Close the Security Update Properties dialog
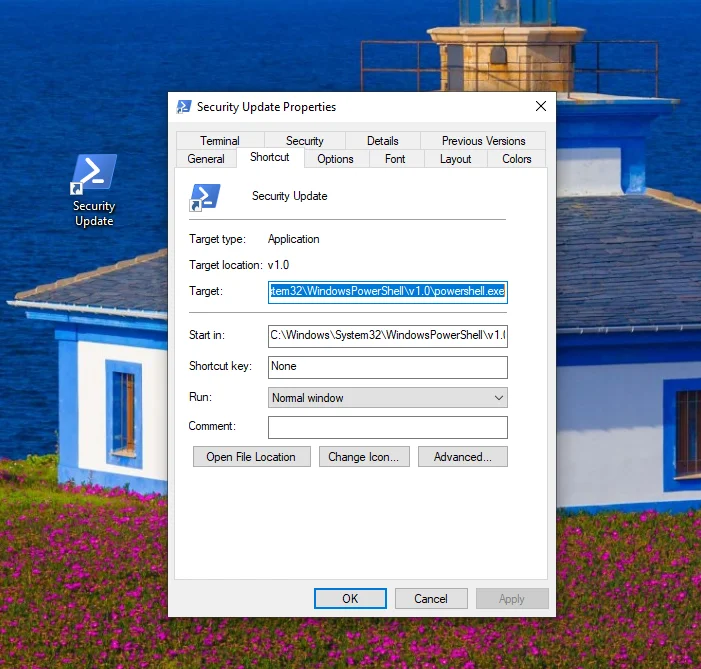Viewport: 701px width, 669px height. coord(541,107)
